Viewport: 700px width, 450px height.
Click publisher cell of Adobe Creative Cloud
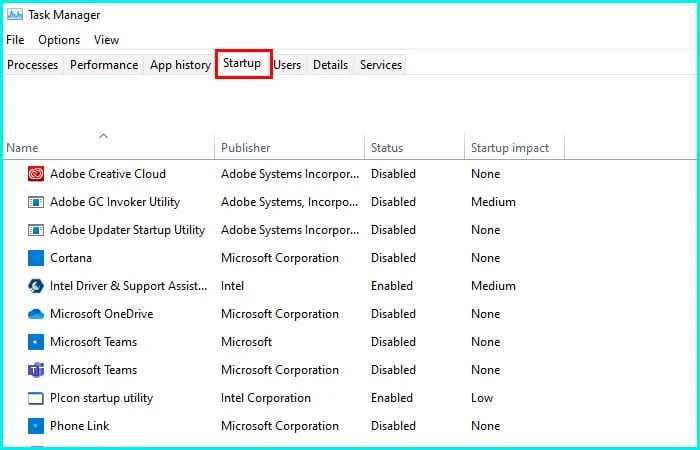point(290,174)
